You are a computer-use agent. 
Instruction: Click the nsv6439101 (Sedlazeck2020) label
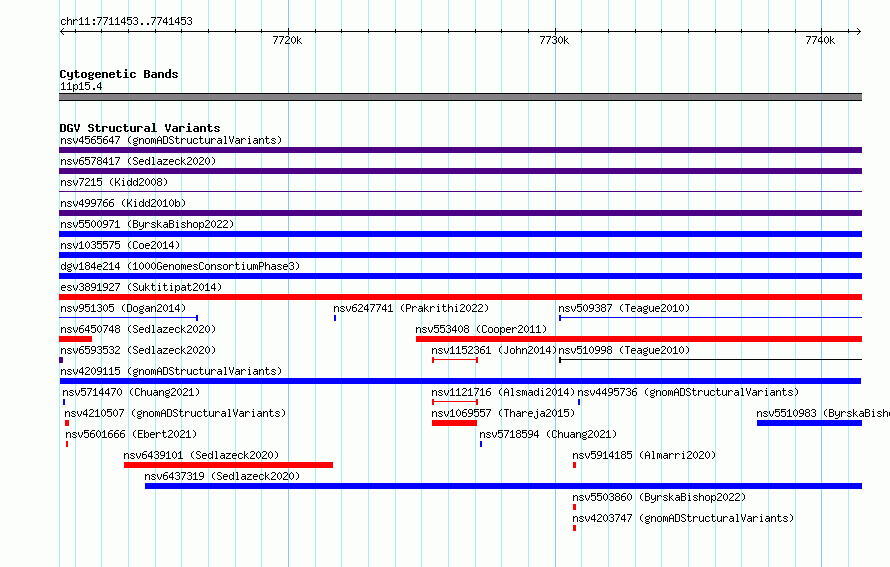(201, 455)
